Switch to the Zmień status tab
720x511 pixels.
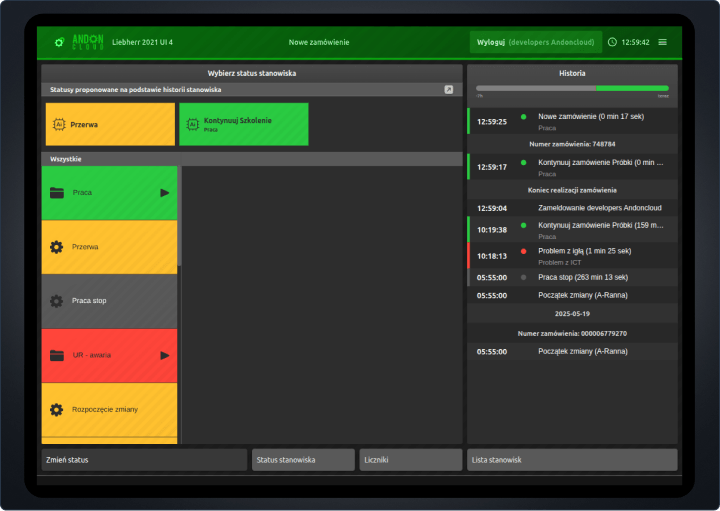point(144,460)
